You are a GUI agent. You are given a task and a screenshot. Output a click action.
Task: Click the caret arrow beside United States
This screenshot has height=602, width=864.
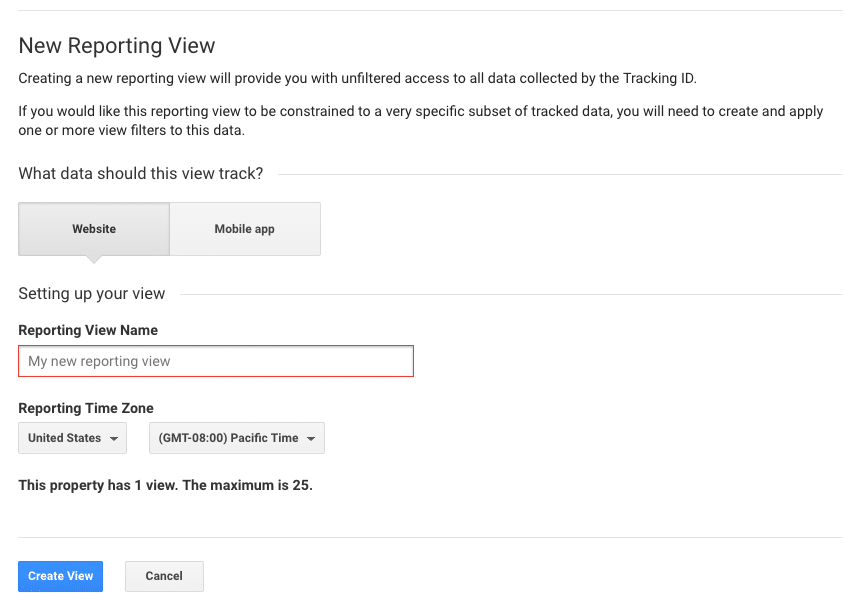pyautogui.click(x=115, y=439)
